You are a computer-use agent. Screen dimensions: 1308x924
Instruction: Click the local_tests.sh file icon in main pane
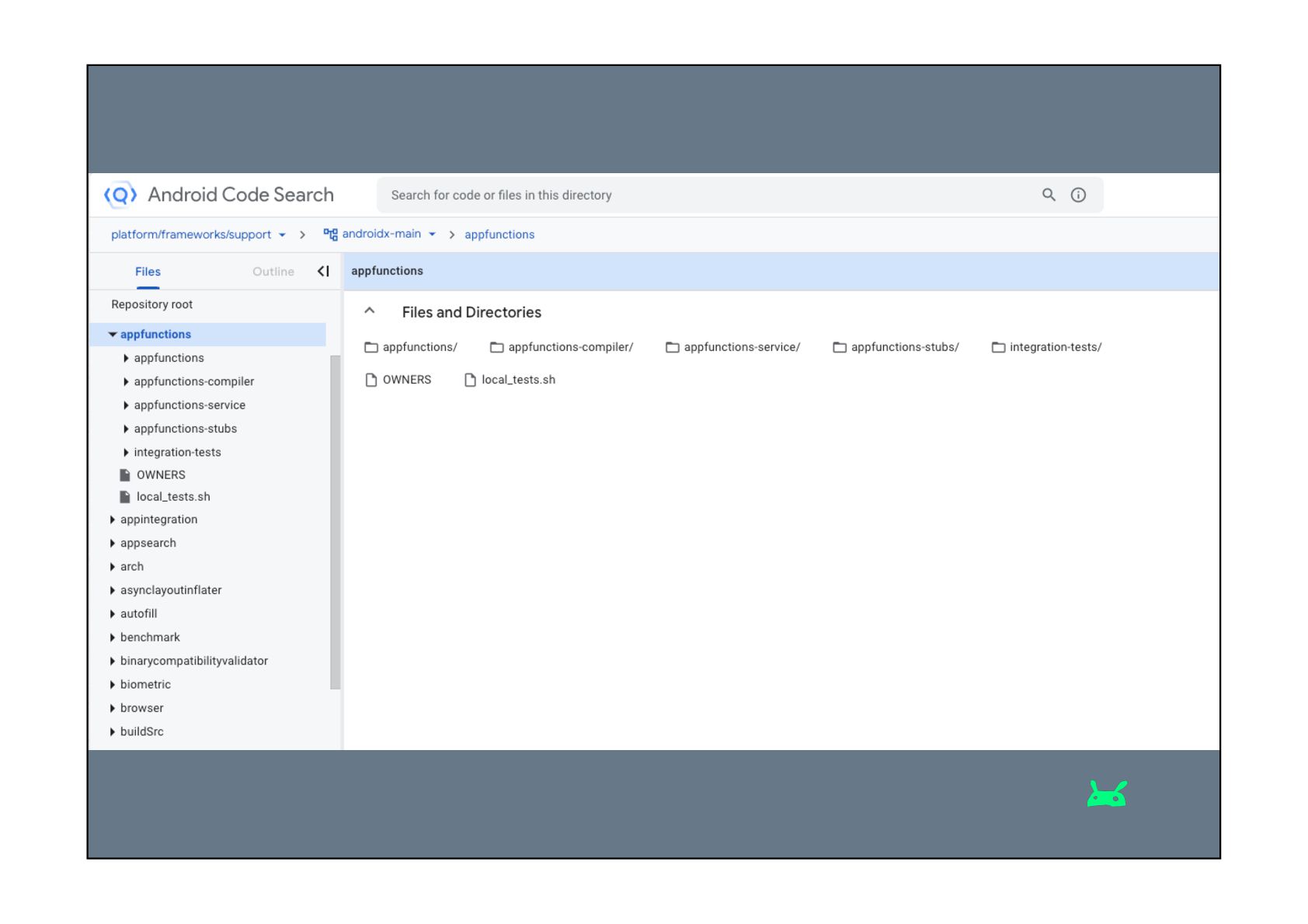click(x=470, y=380)
